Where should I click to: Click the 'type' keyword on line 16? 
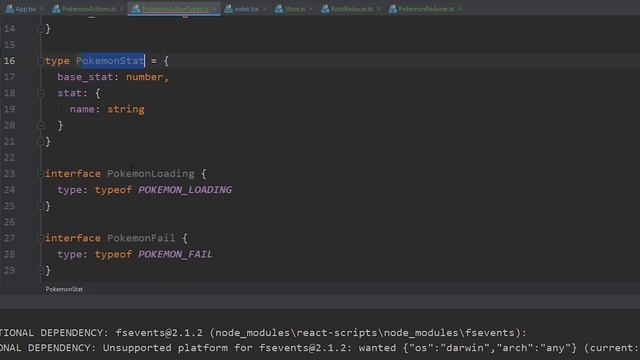[x=57, y=61]
